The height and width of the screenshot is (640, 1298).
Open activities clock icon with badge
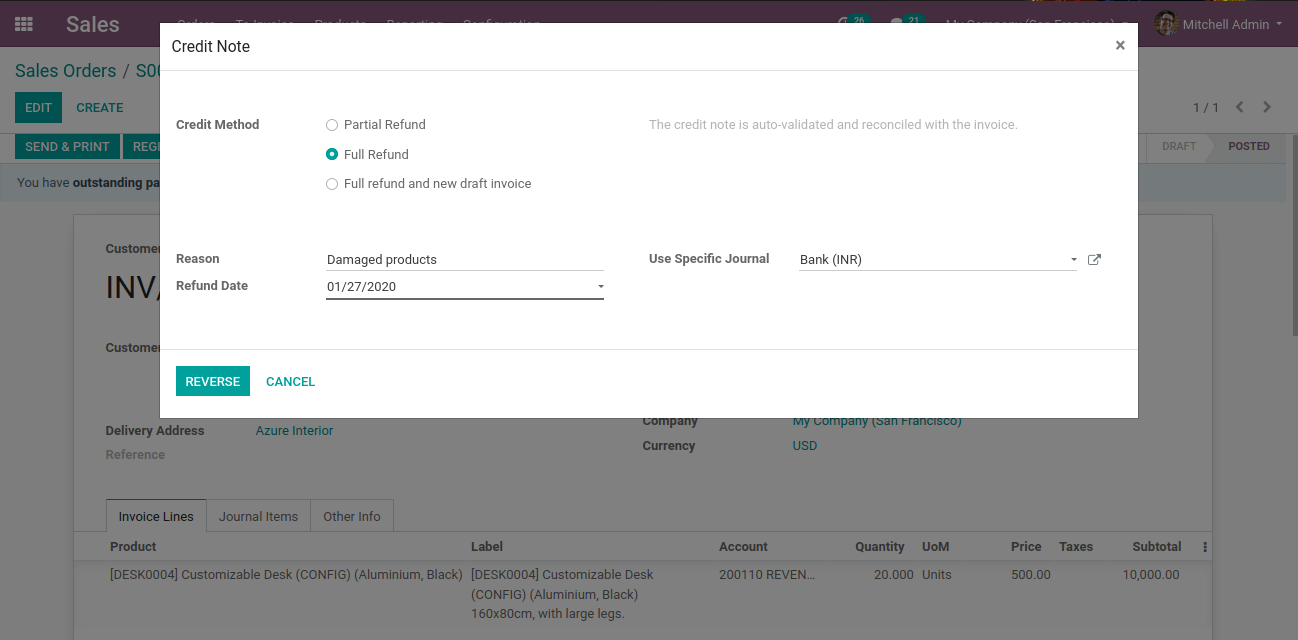tap(852, 23)
